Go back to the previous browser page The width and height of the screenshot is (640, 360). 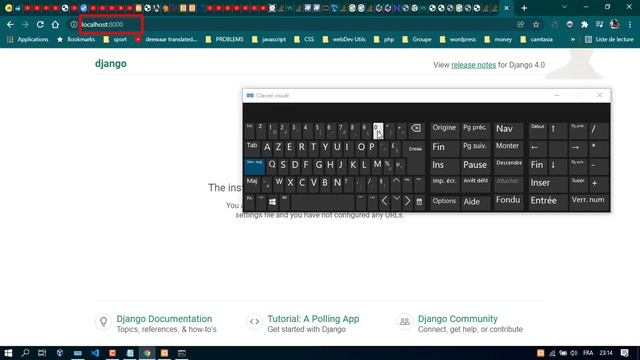tap(10, 24)
